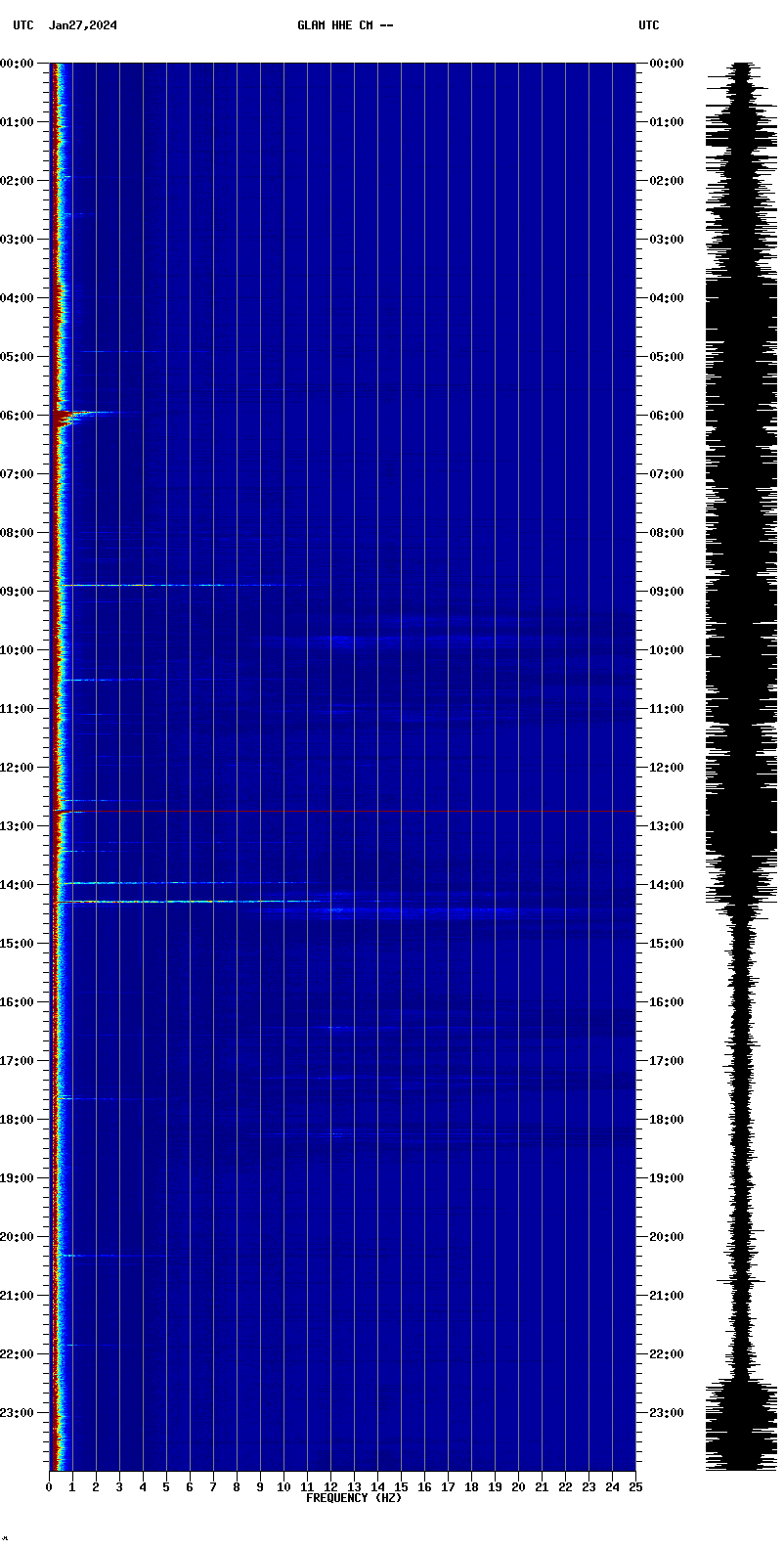784x1549 pixels.
Task: Click the 12:00 time label on left axis
Action: click(17, 768)
